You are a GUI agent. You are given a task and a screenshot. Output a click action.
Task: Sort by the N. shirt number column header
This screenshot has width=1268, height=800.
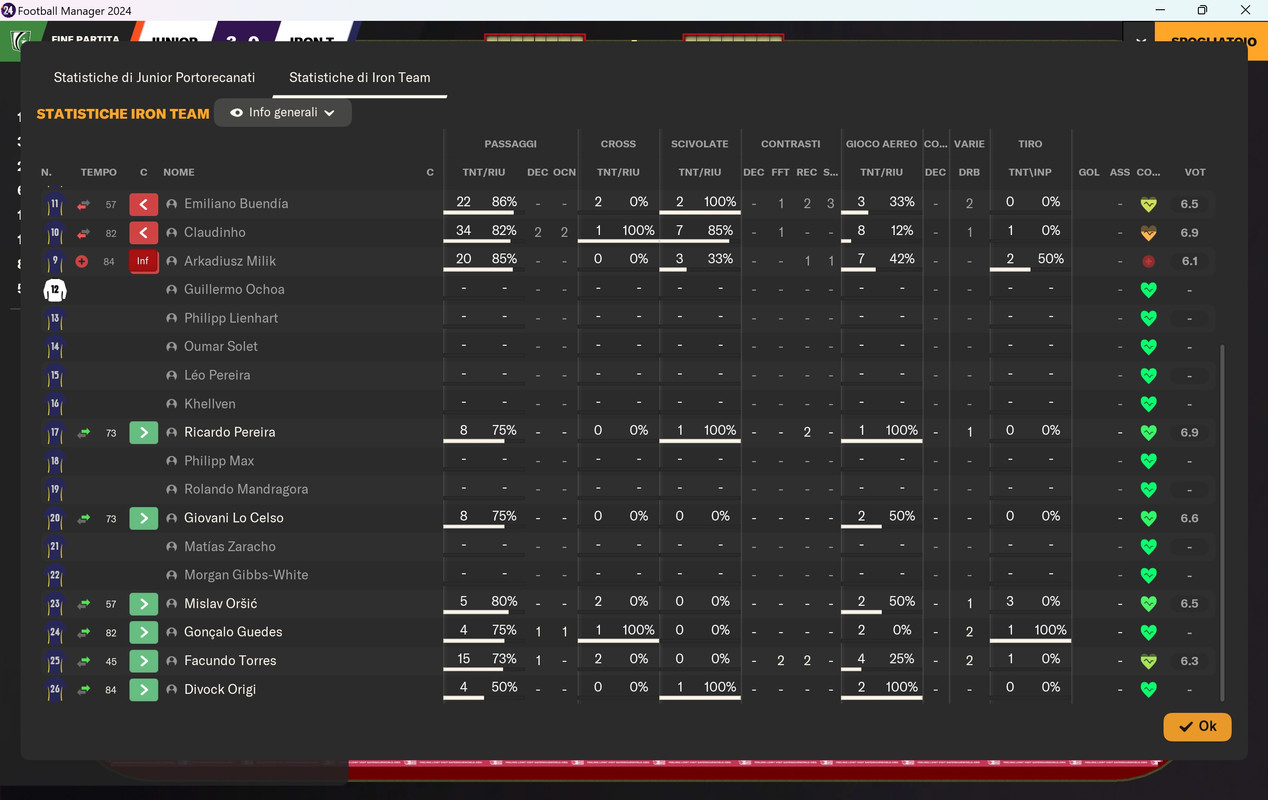coord(46,172)
